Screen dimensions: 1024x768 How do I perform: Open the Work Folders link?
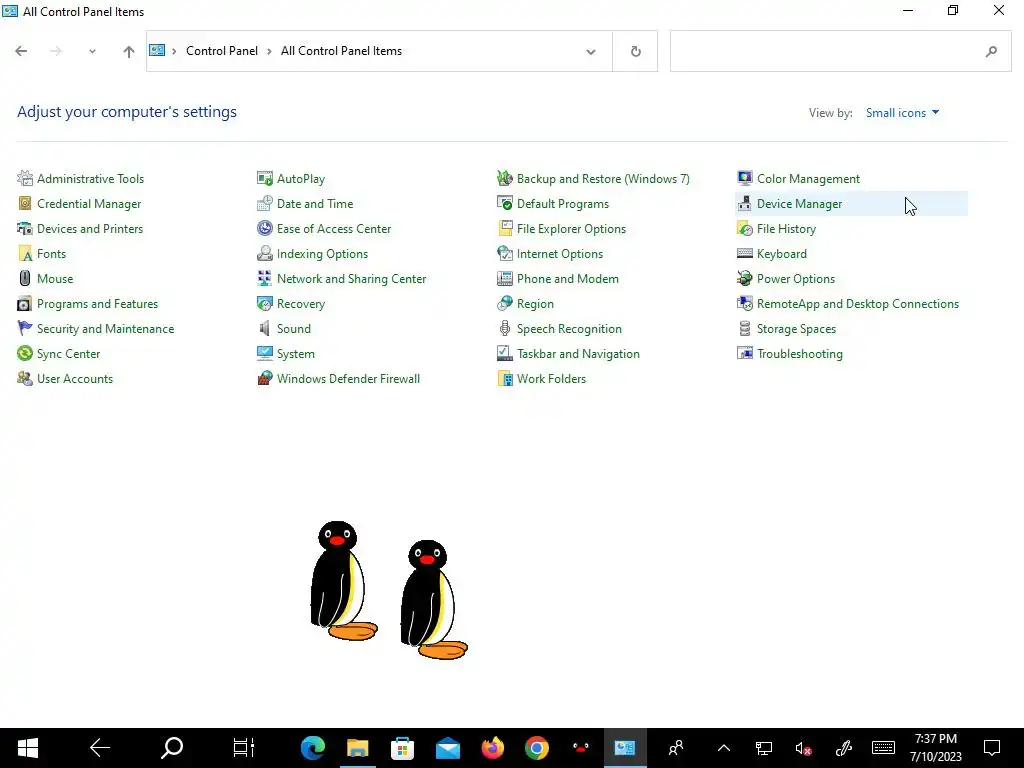[551, 379]
